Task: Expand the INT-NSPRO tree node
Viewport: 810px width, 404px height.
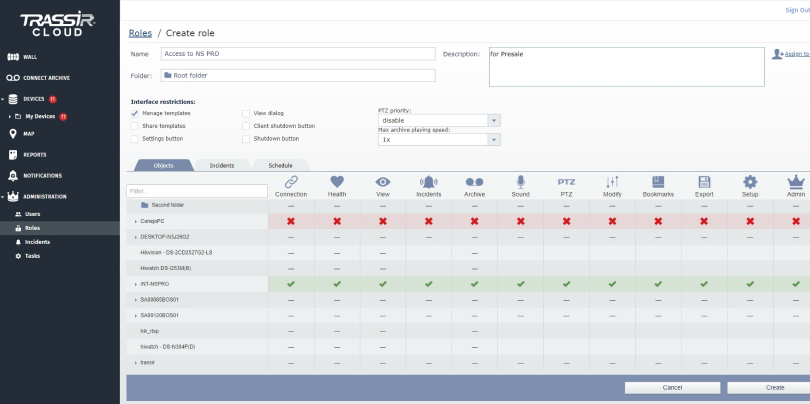Action: pyautogui.click(x=135, y=285)
